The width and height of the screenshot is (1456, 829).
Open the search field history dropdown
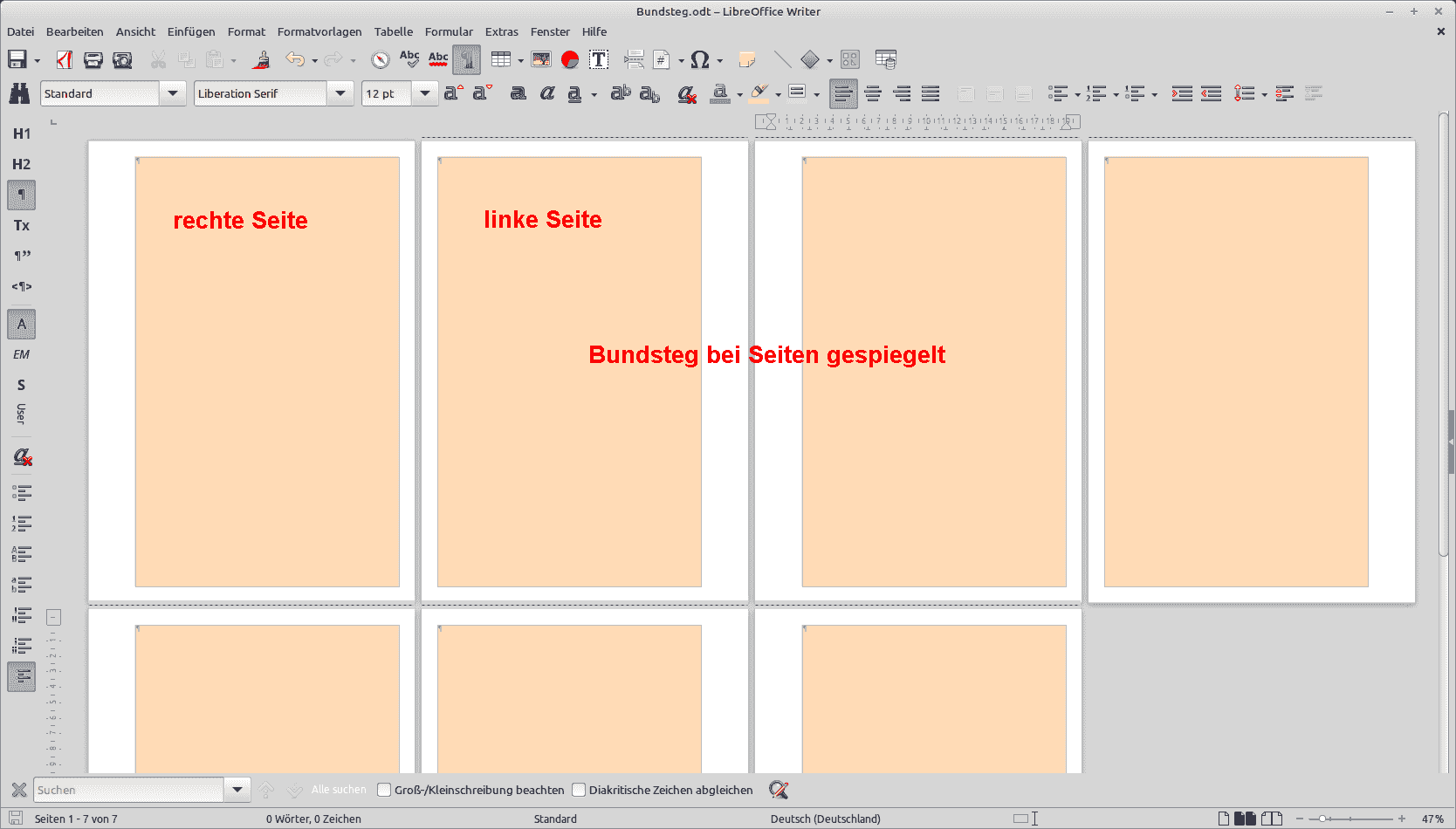click(x=237, y=790)
